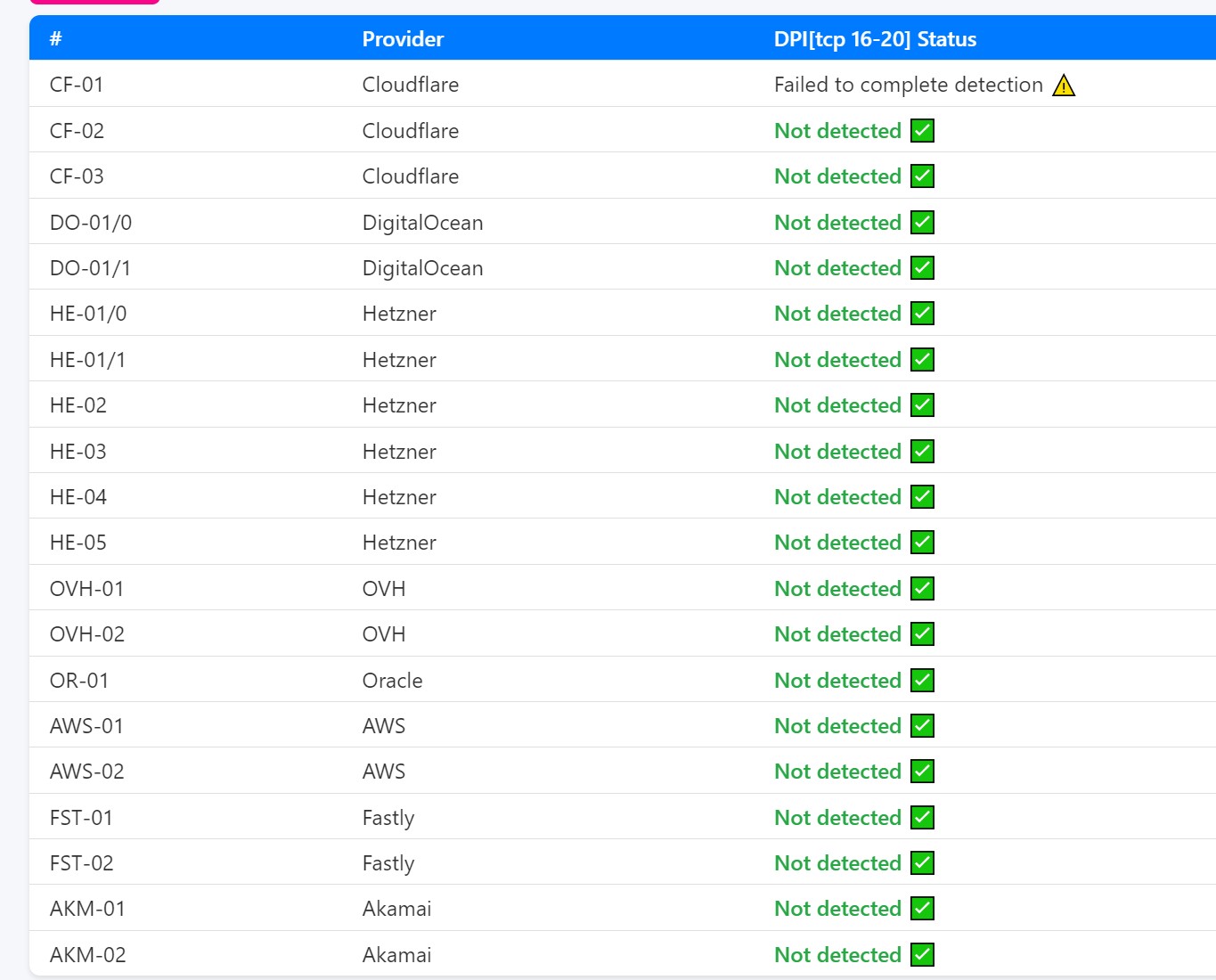Select the "HE-01/1" row identifier
The image size is (1216, 980).
(87, 360)
